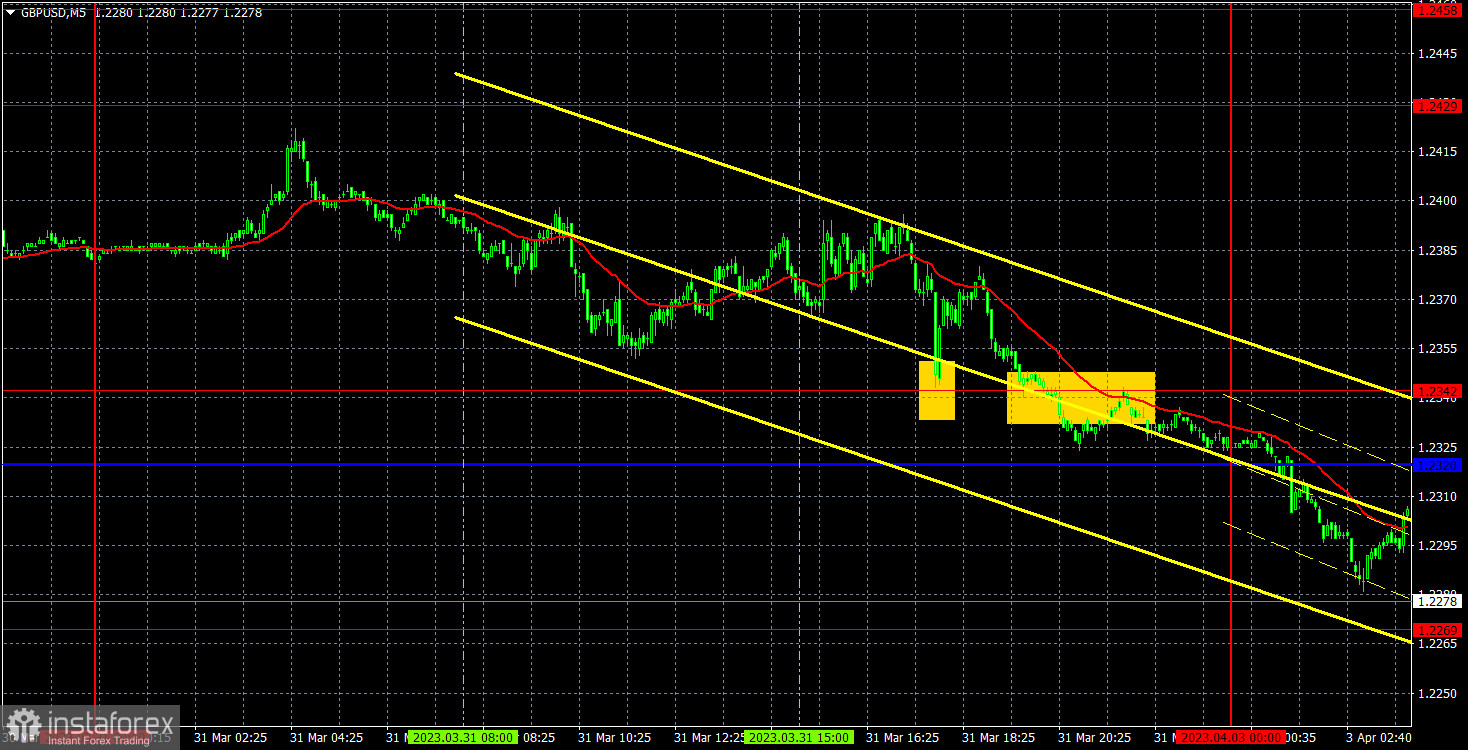Select the wide yellow rectangle near 18:25–20:25
Image resolution: width=1468 pixels, height=750 pixels.
tap(1081, 398)
